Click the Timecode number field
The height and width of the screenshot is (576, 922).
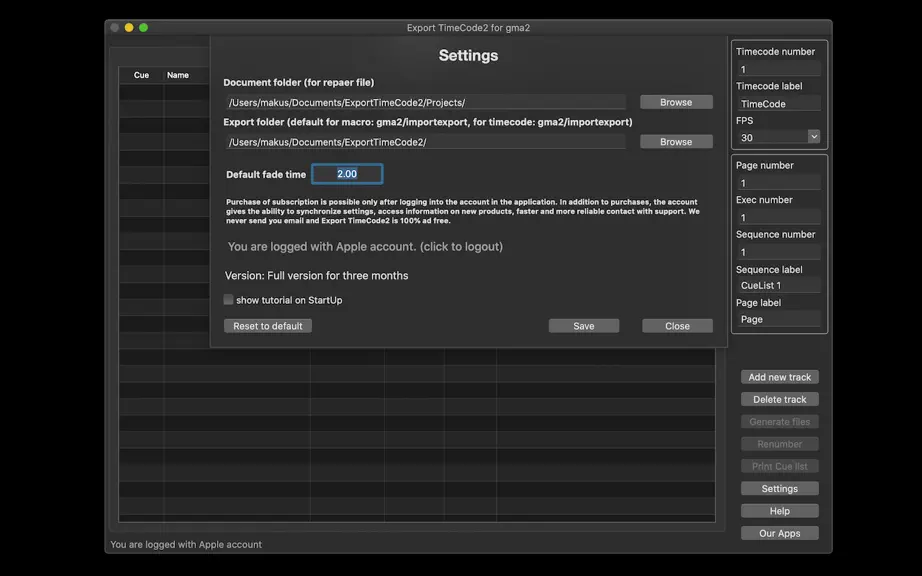pos(779,69)
